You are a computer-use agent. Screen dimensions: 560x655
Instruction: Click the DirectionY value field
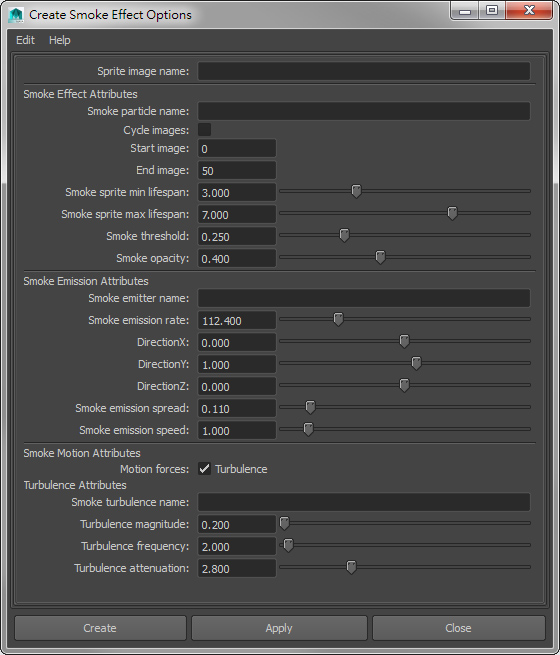pos(237,364)
